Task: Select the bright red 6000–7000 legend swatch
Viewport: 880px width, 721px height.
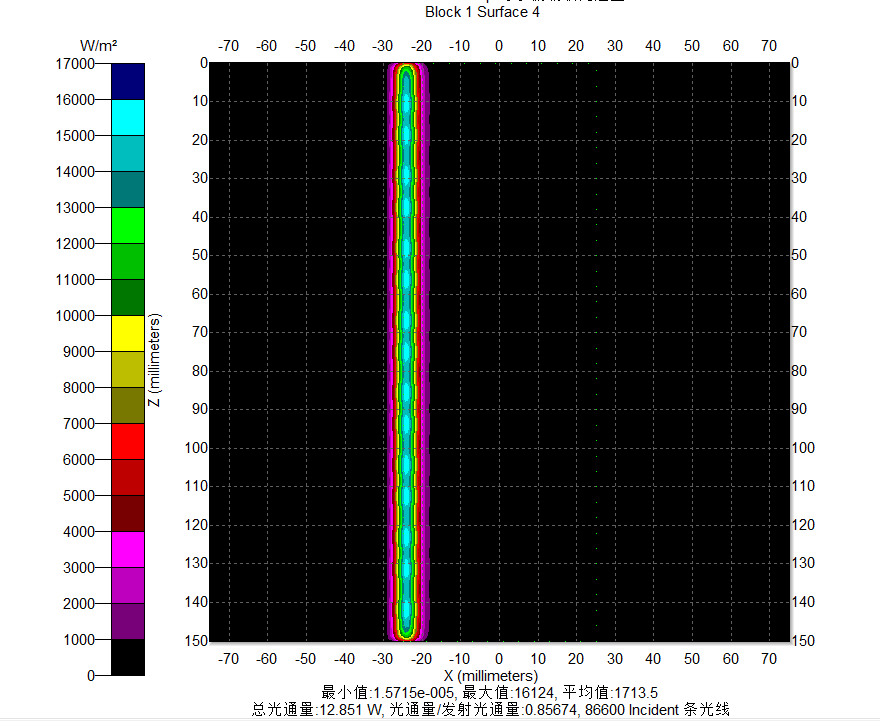Action: coord(128,441)
